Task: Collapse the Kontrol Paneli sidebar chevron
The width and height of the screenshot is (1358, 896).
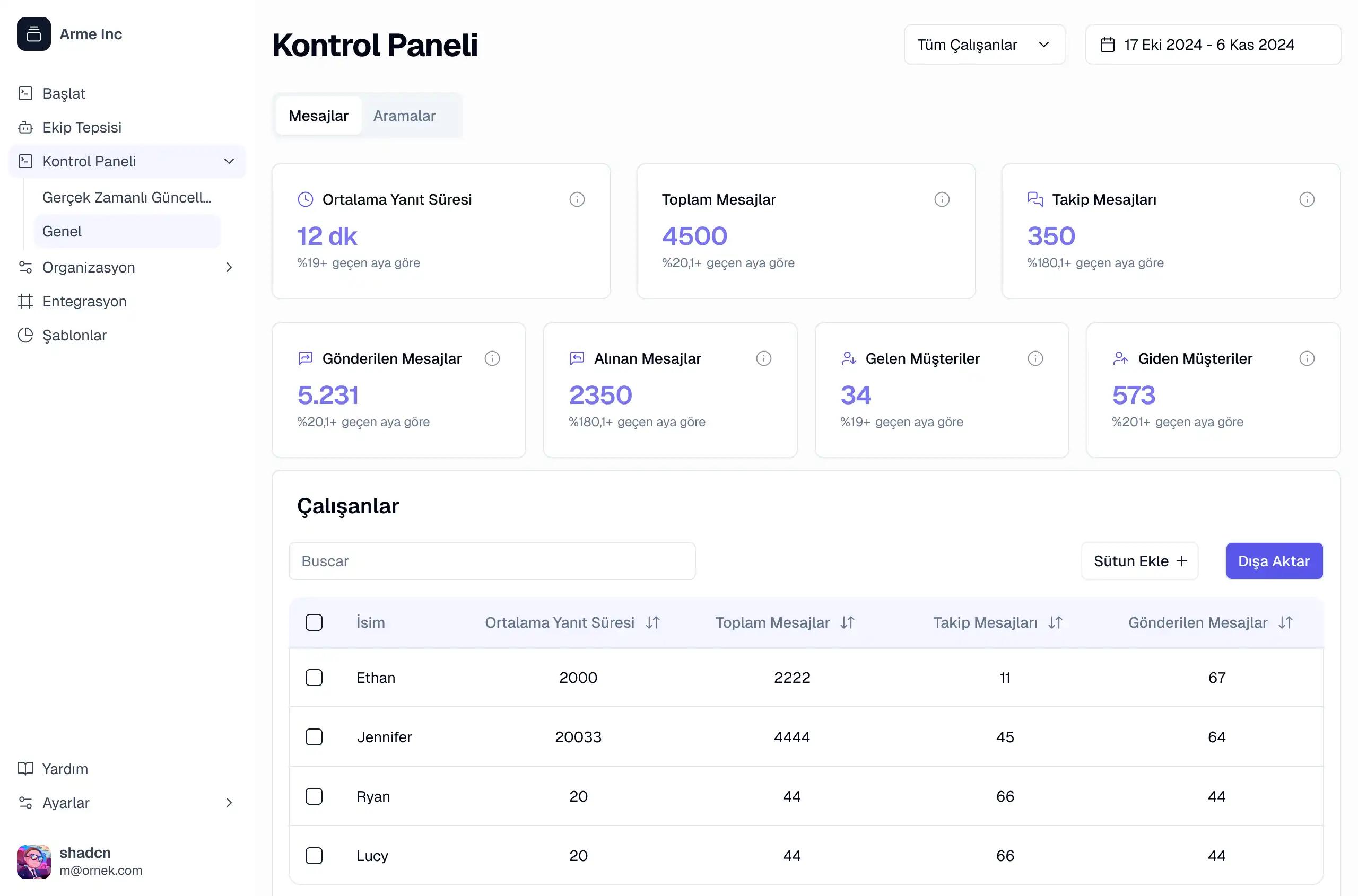Action: (x=229, y=161)
